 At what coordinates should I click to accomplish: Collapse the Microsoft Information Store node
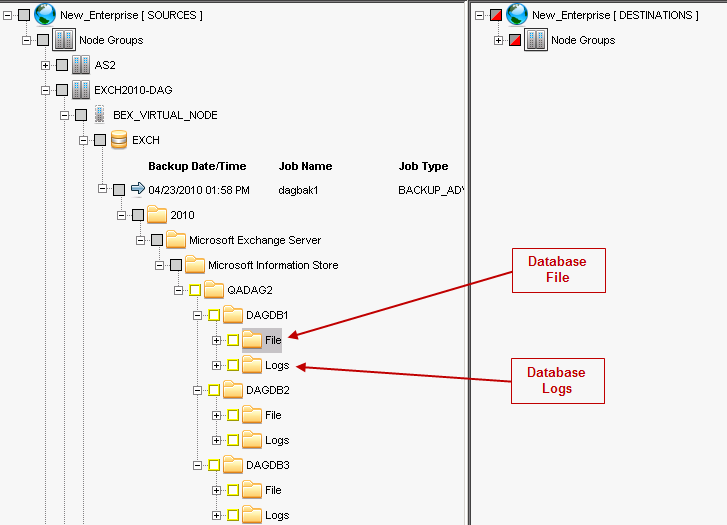point(160,265)
